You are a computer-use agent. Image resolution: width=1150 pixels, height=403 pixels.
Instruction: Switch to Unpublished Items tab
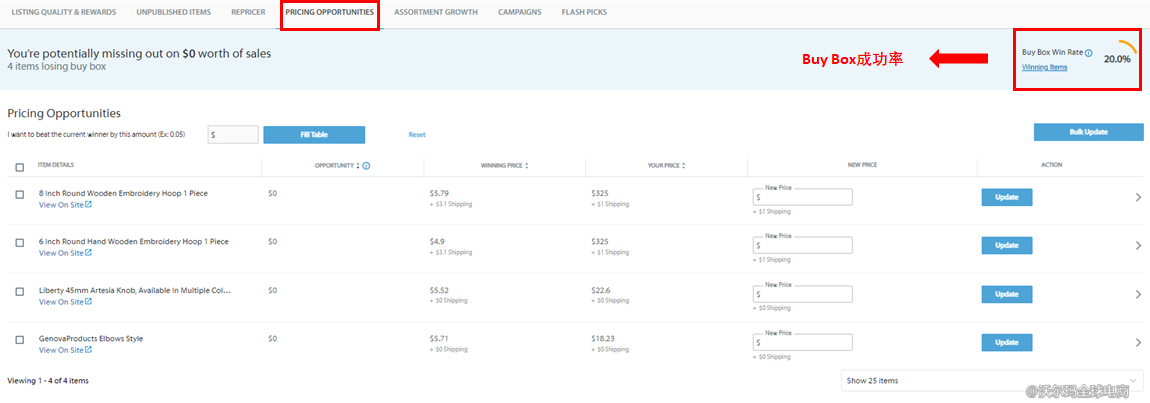pos(174,12)
